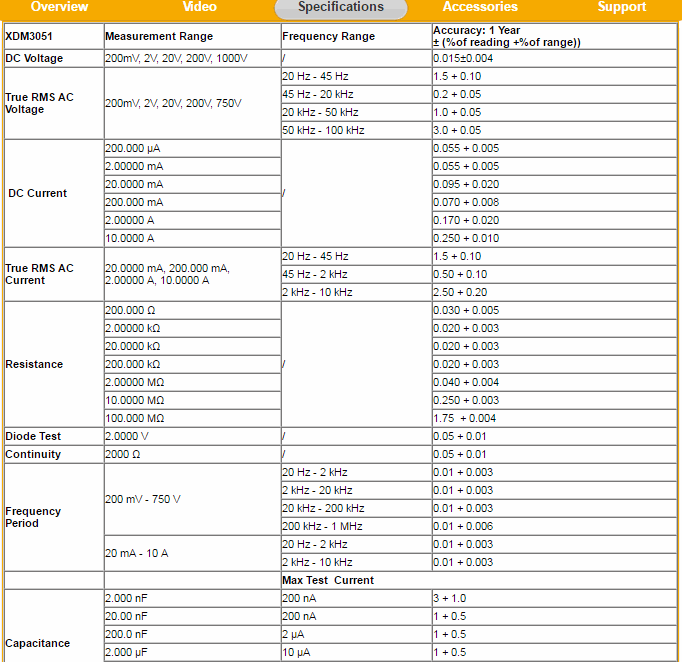The image size is (682, 662).
Task: Click the Resistance row label
Action: 34,364
